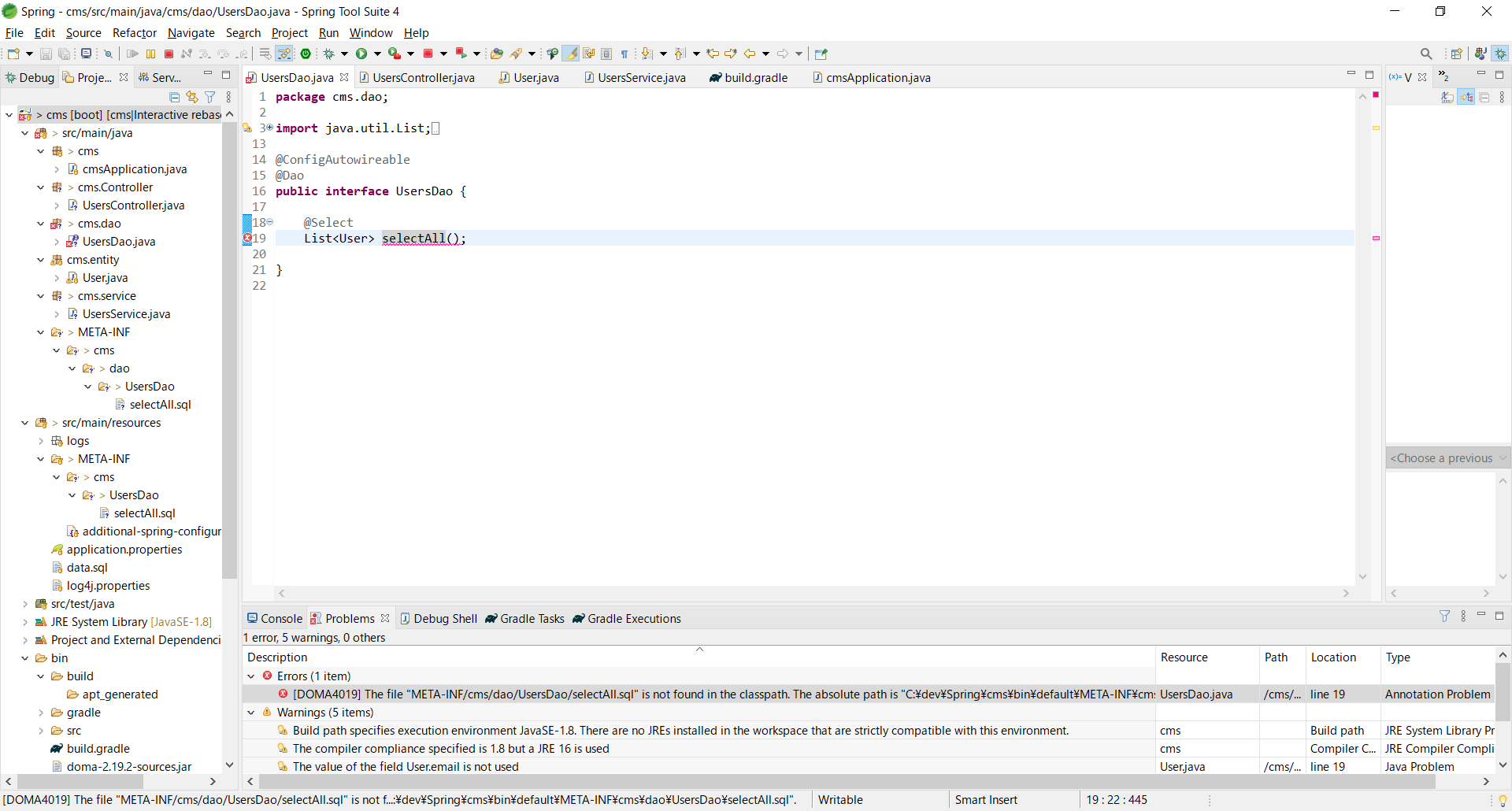Click the New file toolbar icon
Image resolution: width=1512 pixels, height=811 pixels.
(x=13, y=54)
